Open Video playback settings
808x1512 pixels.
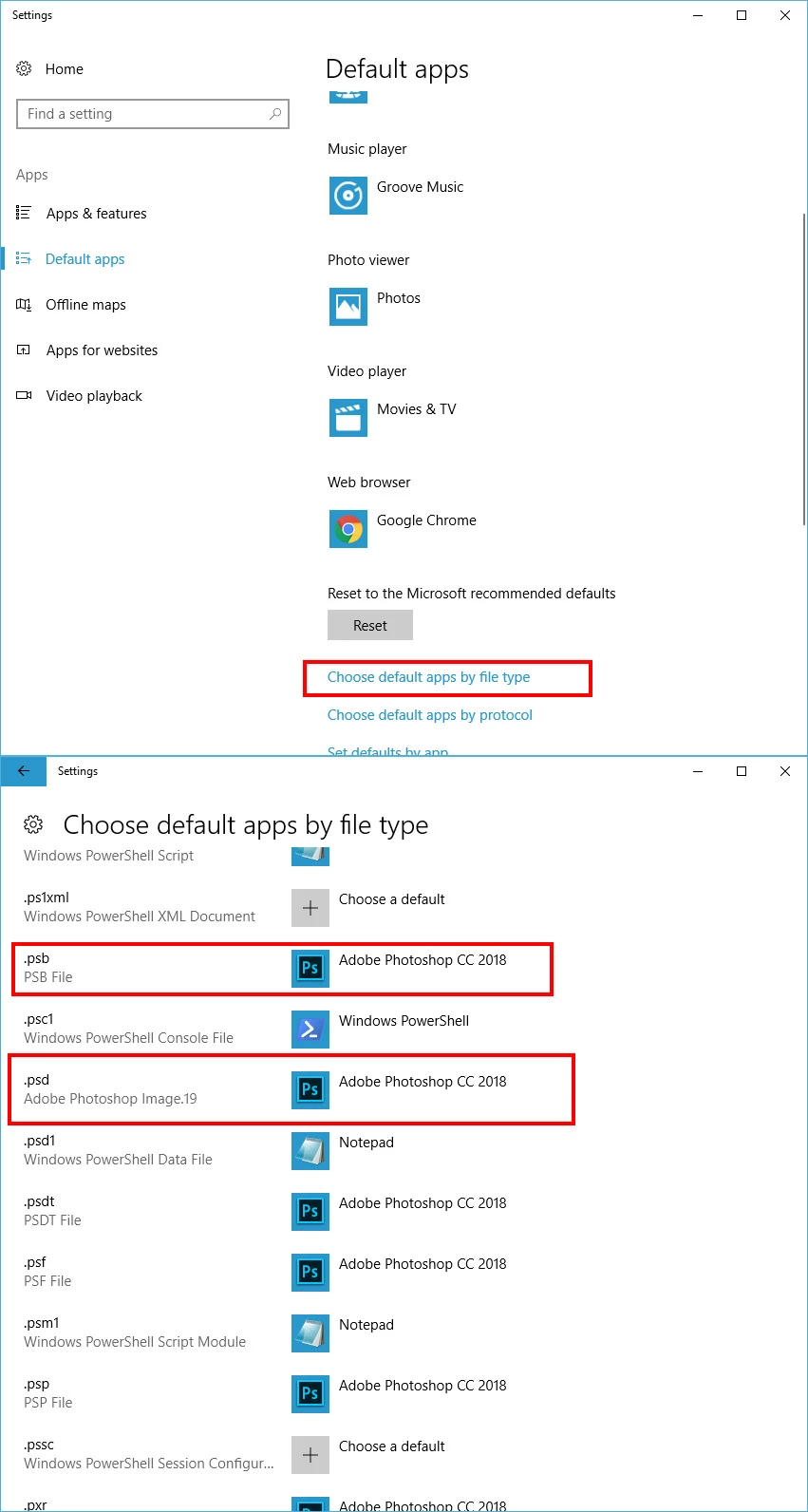(94, 395)
